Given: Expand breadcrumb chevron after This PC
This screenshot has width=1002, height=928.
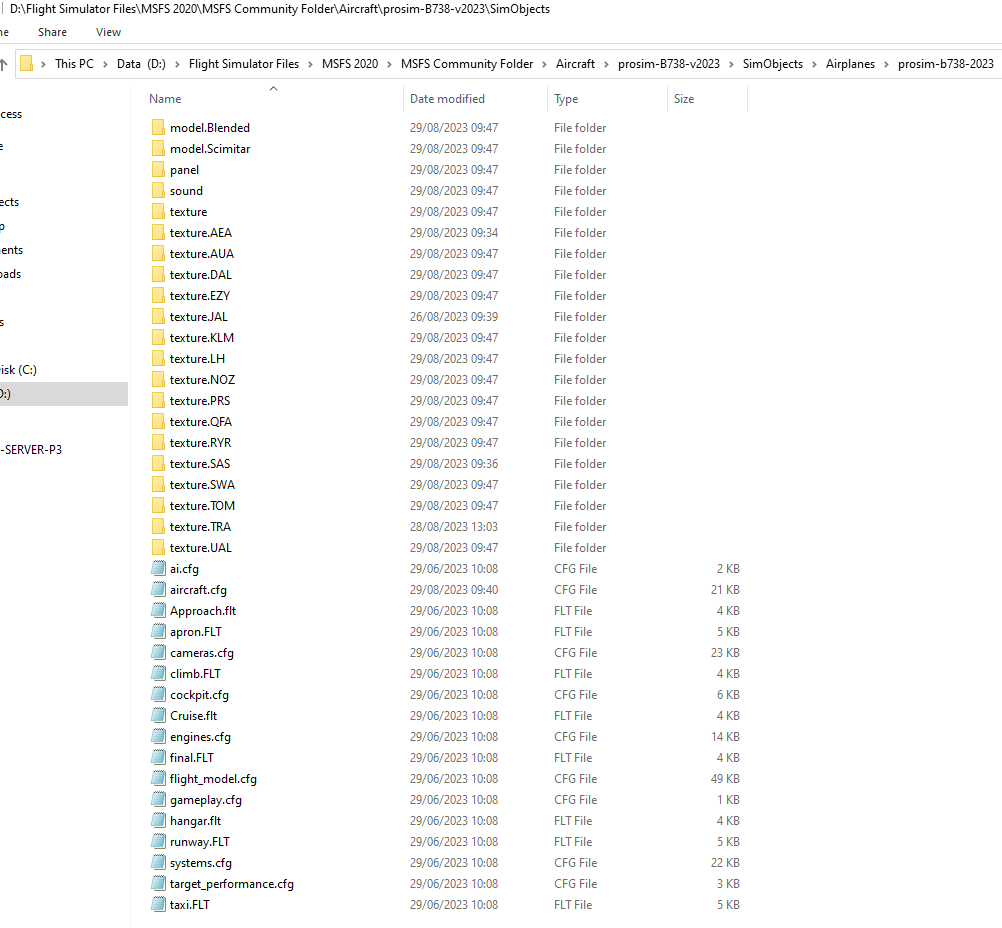Looking at the screenshot, I should [x=105, y=65].
